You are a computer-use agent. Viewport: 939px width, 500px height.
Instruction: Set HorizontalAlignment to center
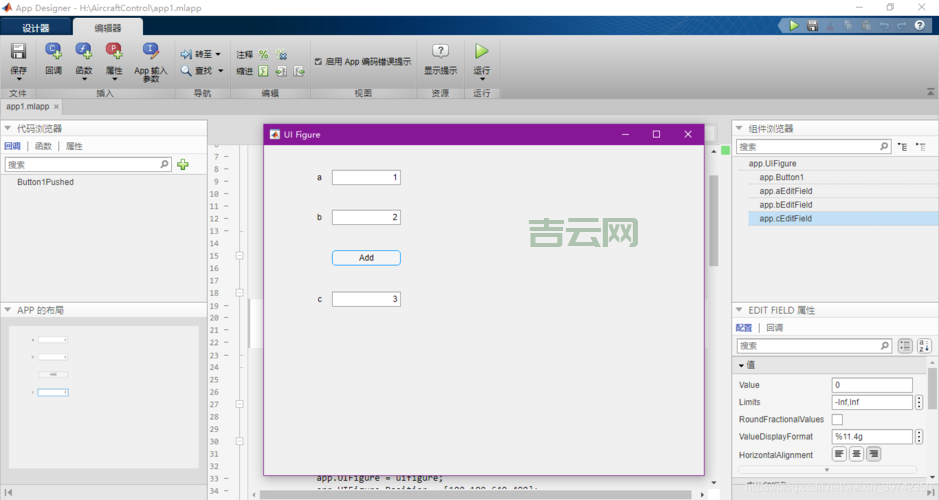pyautogui.click(x=856, y=454)
